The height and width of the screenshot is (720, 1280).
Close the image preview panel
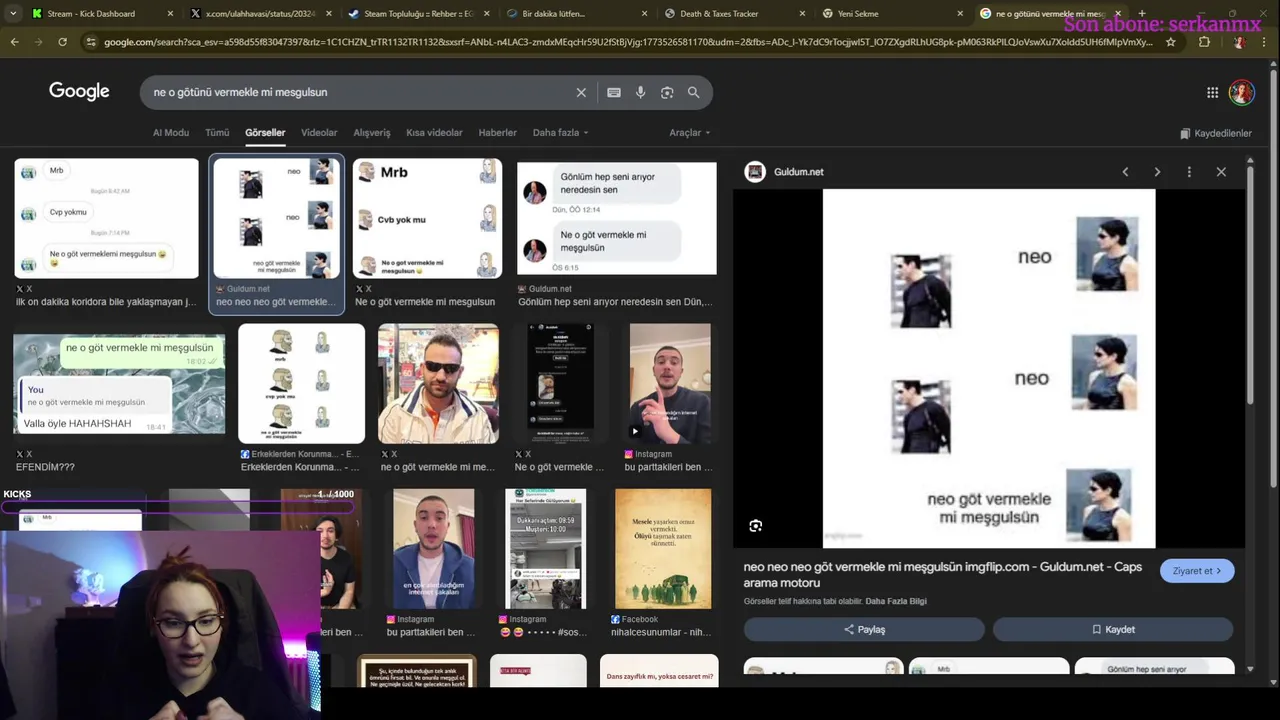pos(1221,172)
